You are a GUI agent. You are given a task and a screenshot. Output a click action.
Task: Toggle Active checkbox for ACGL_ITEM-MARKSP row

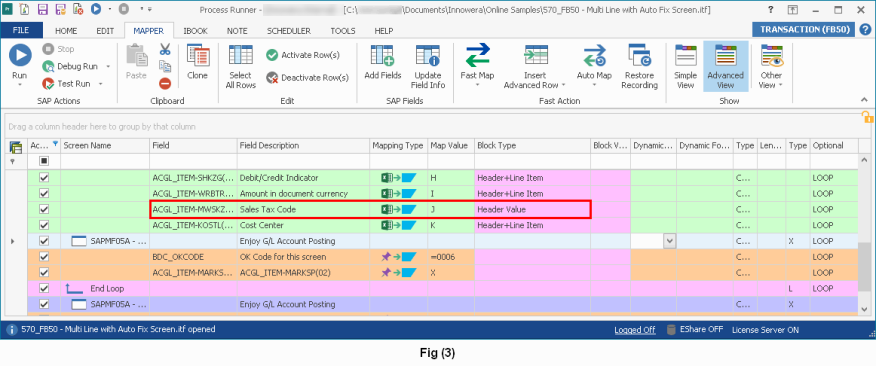click(44, 273)
